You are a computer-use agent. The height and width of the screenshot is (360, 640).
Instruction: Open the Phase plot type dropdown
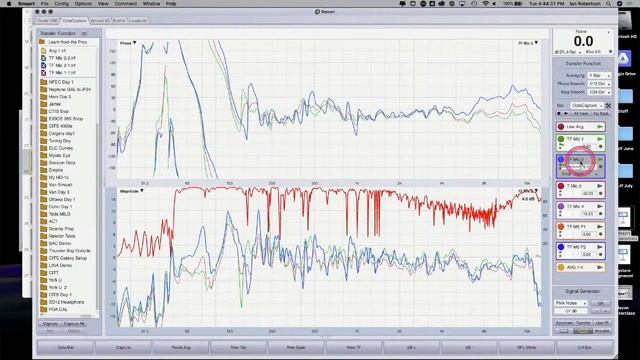[128, 43]
